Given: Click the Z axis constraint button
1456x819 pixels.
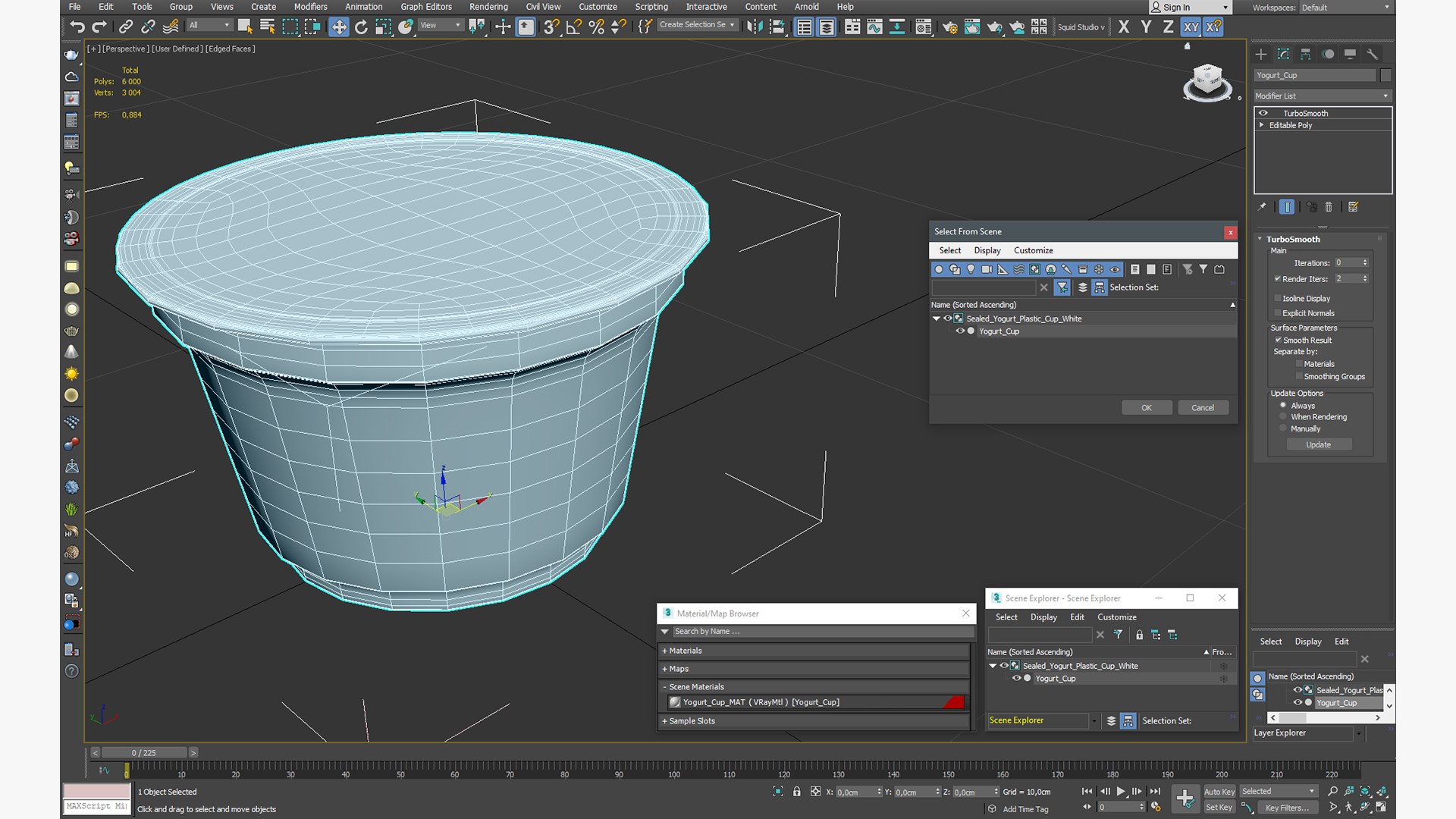Looking at the screenshot, I should (1168, 27).
